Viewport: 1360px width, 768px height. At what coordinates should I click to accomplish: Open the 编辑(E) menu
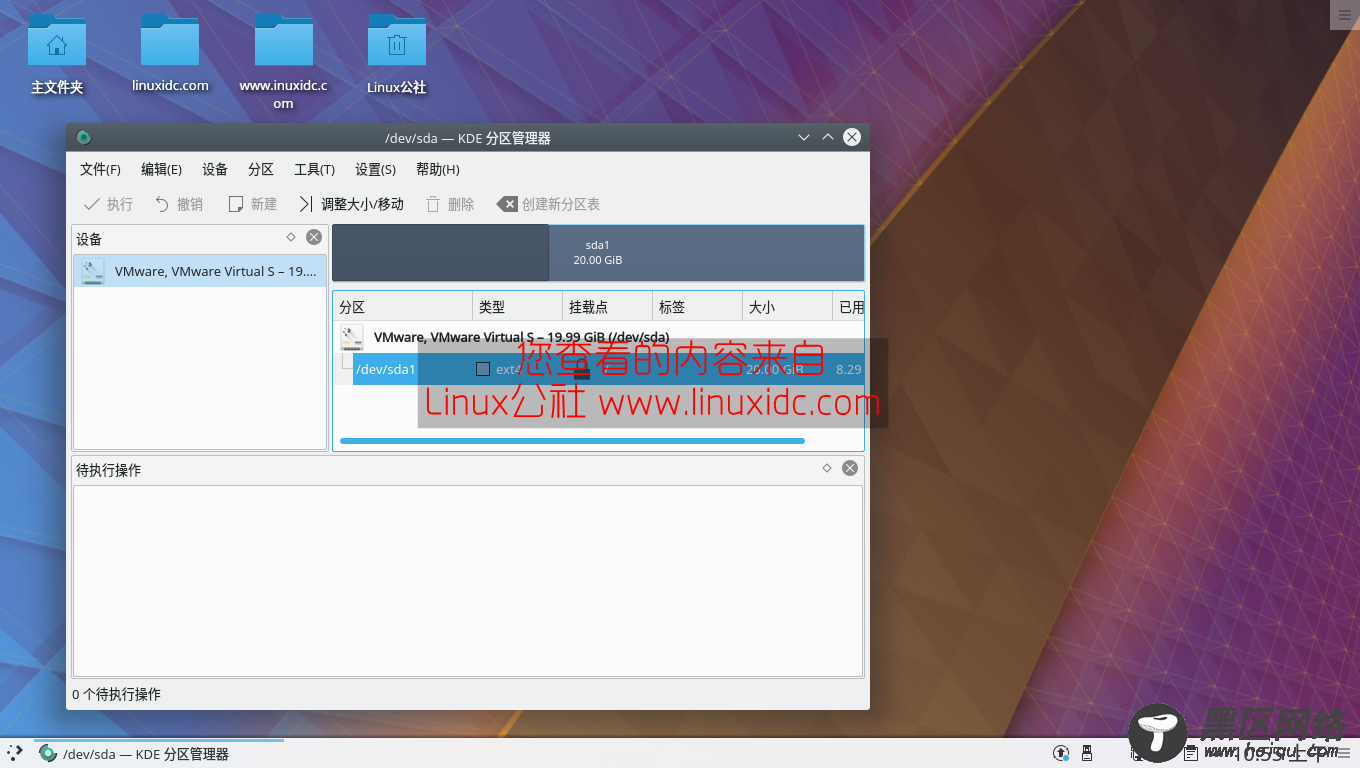coord(161,169)
